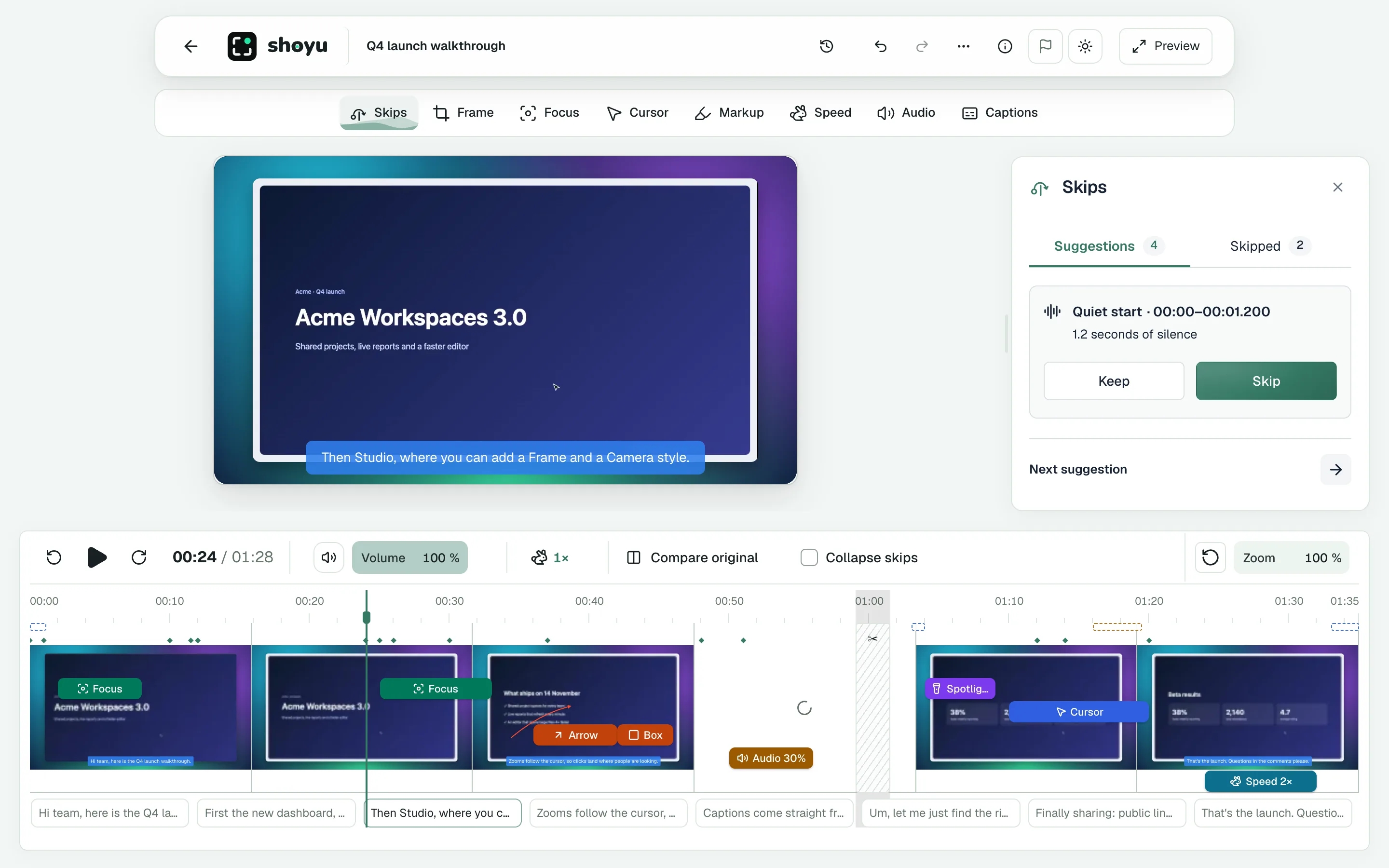Click the redo arrow icon
1389x868 pixels.
tap(922, 46)
